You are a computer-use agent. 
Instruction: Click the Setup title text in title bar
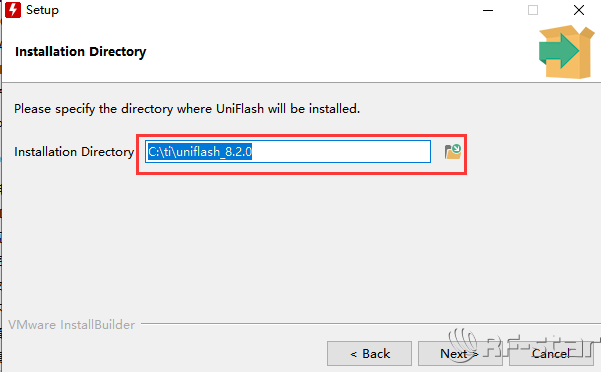pyautogui.click(x=42, y=10)
